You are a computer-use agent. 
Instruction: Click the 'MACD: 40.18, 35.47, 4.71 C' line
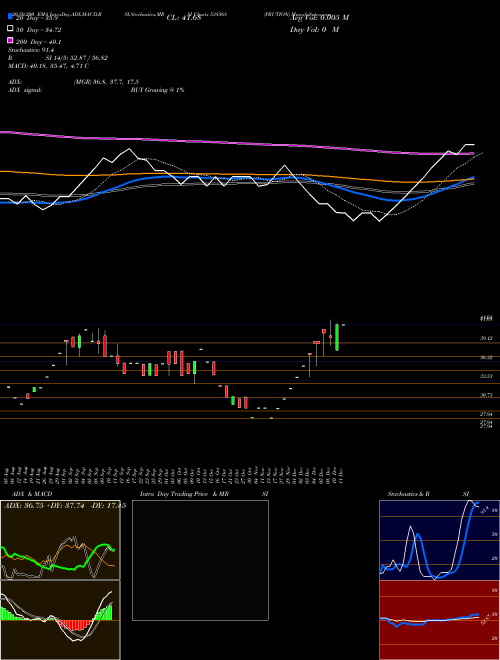[48, 66]
